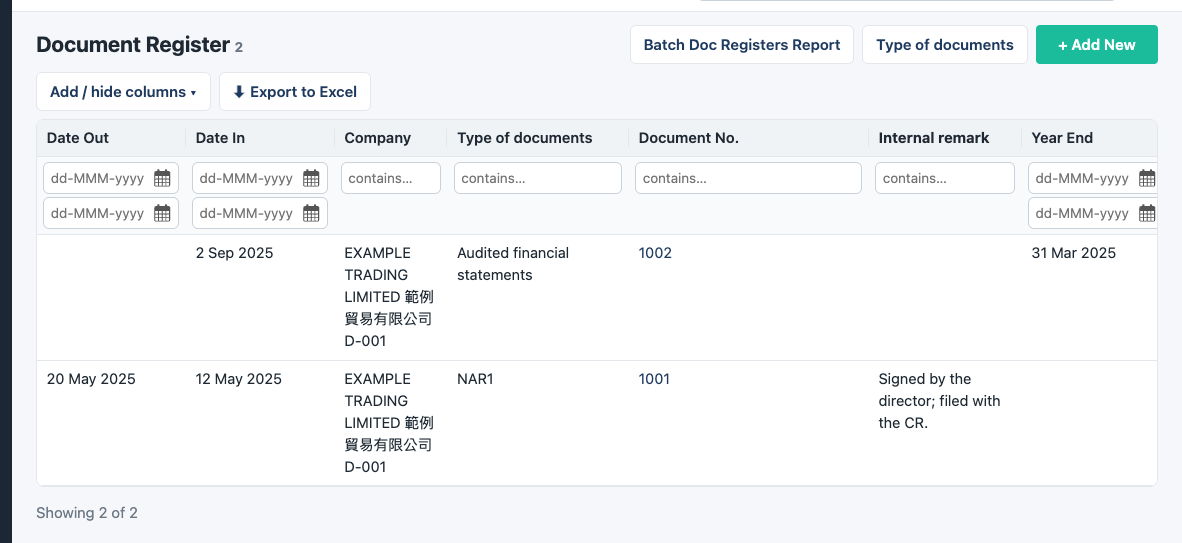The width and height of the screenshot is (1182, 543).
Task: Click the Document Register heading
Action: pyautogui.click(x=133, y=45)
